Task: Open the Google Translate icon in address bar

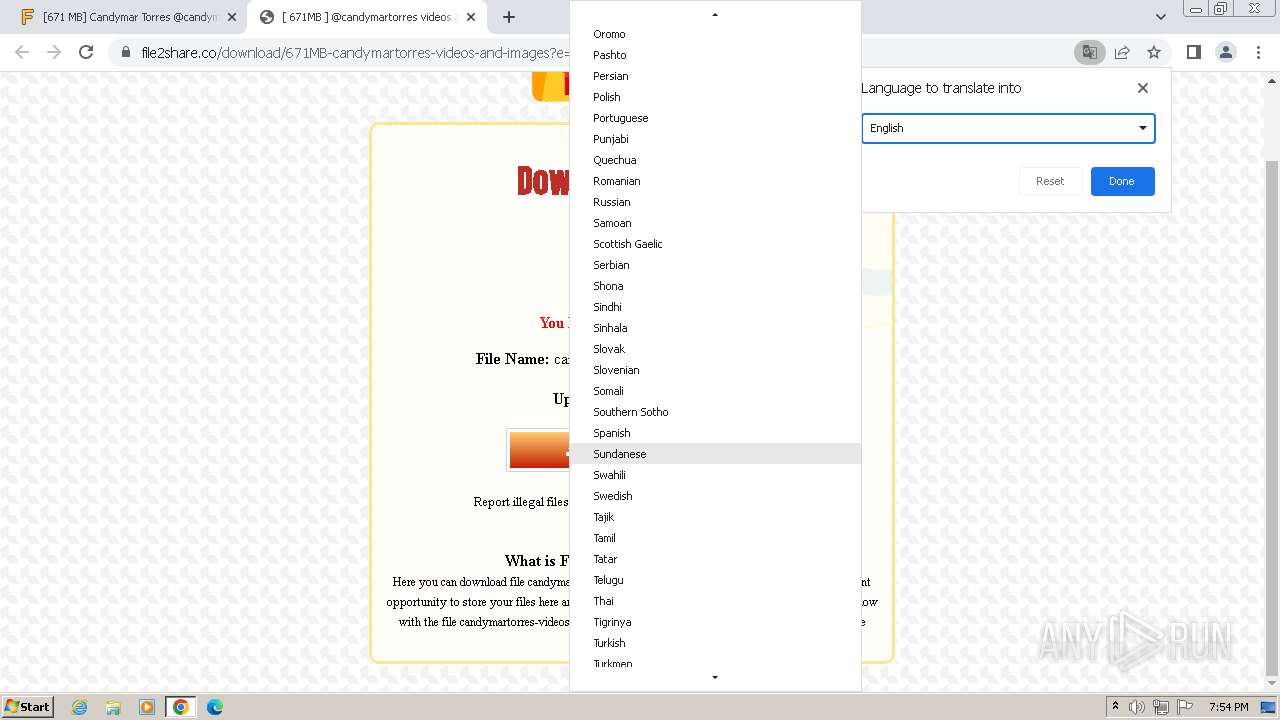Action: click(x=1090, y=52)
